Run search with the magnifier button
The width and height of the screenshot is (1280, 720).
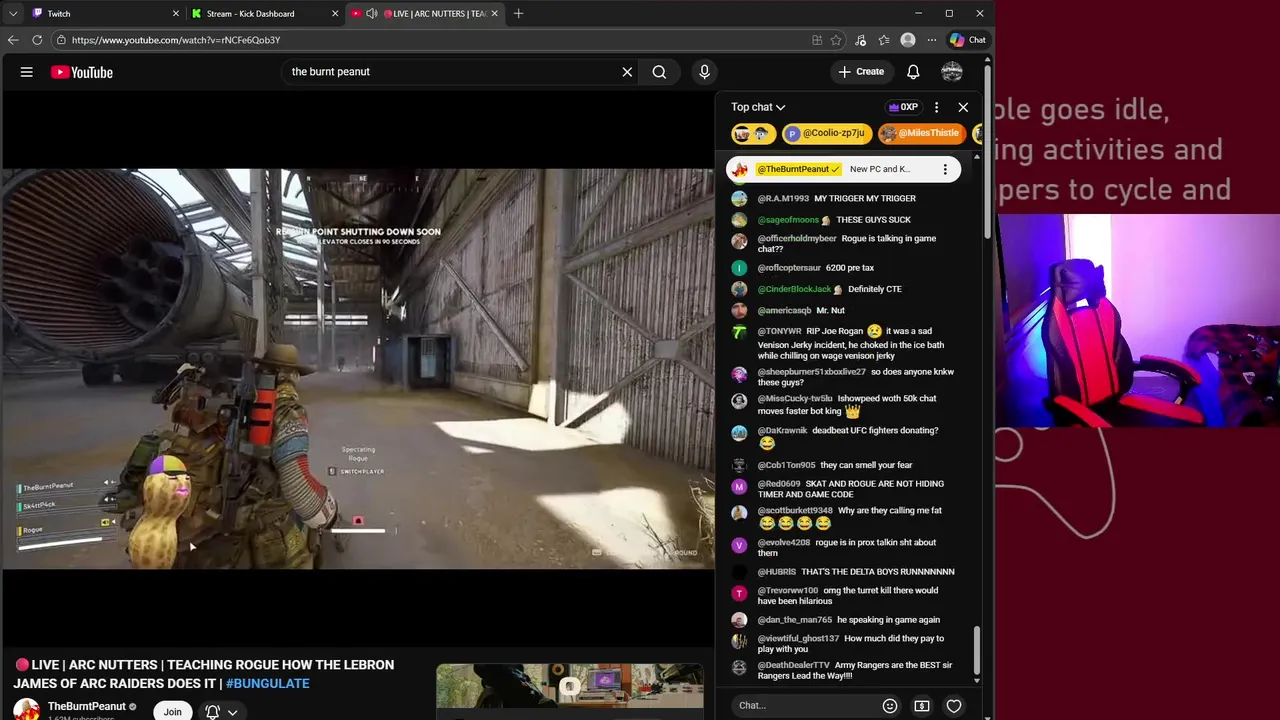(x=659, y=72)
